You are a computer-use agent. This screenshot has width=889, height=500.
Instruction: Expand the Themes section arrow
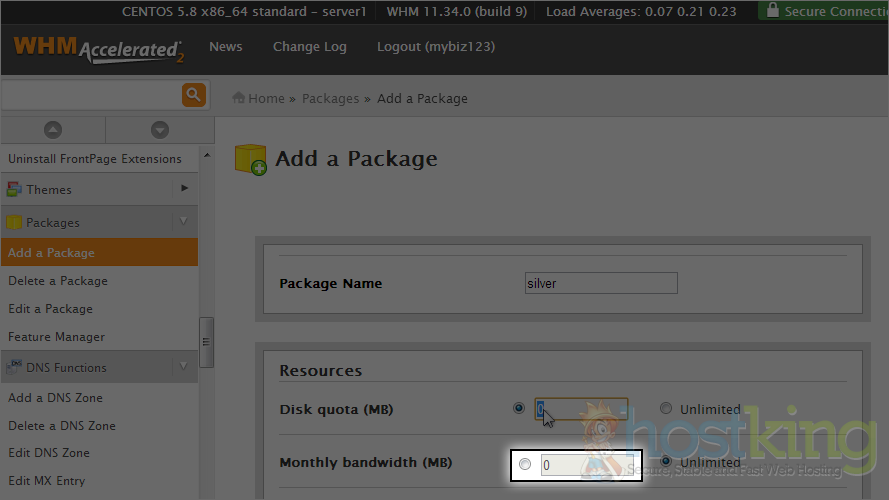(184, 188)
